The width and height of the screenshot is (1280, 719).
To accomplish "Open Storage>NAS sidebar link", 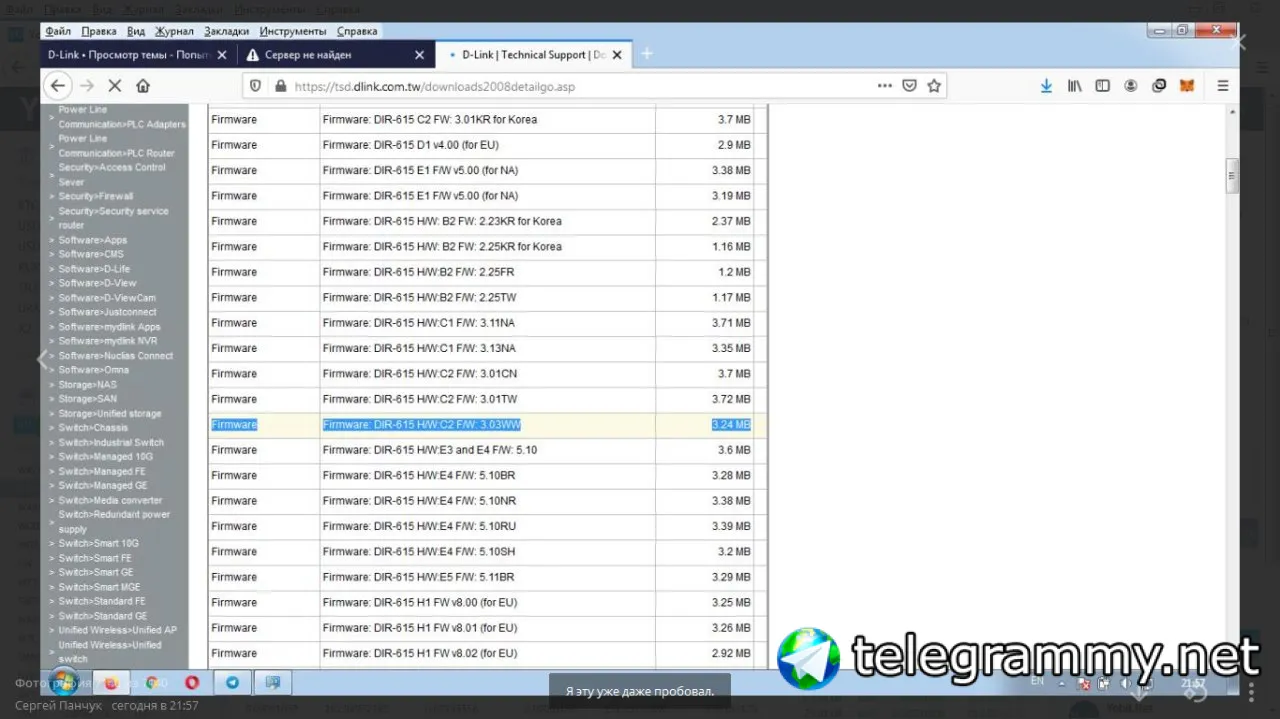I will (87, 385).
